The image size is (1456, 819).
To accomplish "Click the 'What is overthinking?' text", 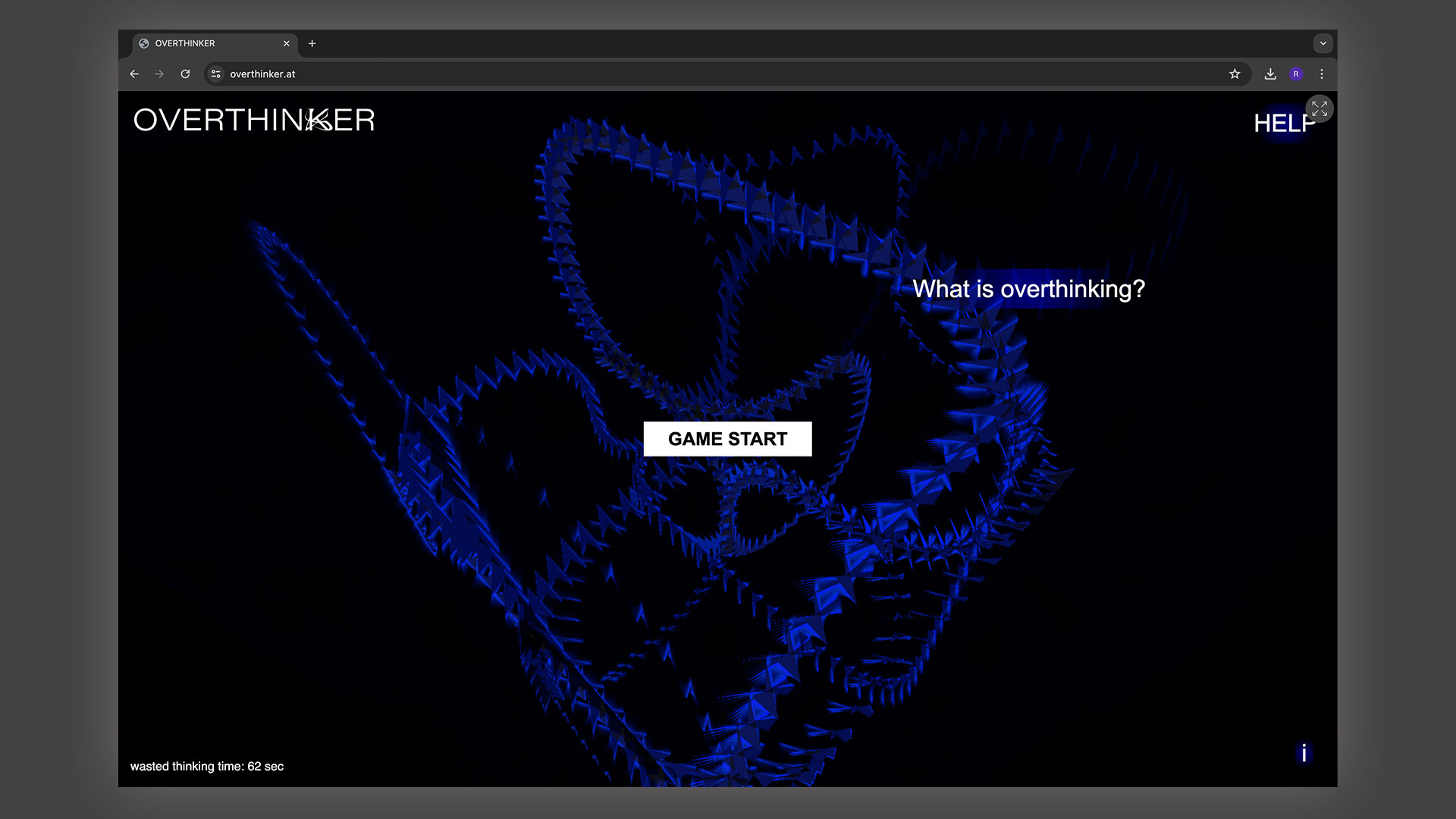I will tap(1028, 289).
